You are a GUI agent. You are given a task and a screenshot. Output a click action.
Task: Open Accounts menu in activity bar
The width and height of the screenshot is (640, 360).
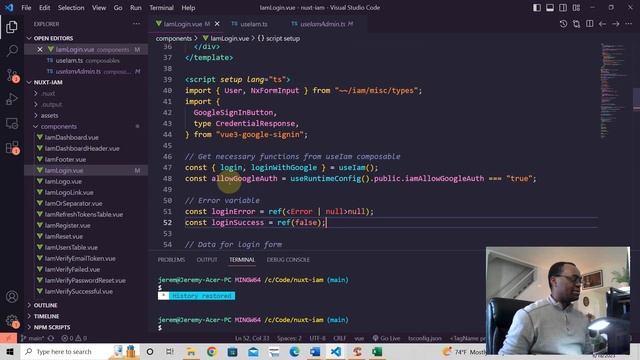pos(12,296)
